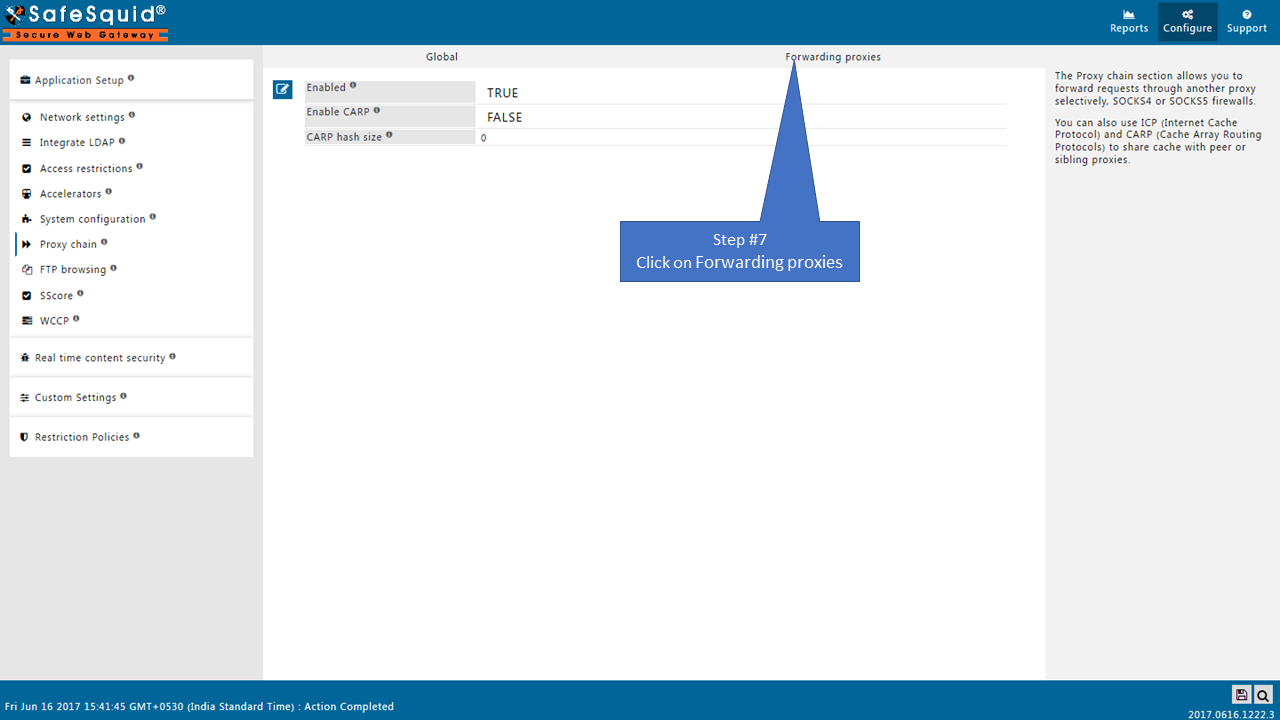Open Network settings in the sidebar
1280x720 pixels.
pyautogui.click(x=82, y=118)
